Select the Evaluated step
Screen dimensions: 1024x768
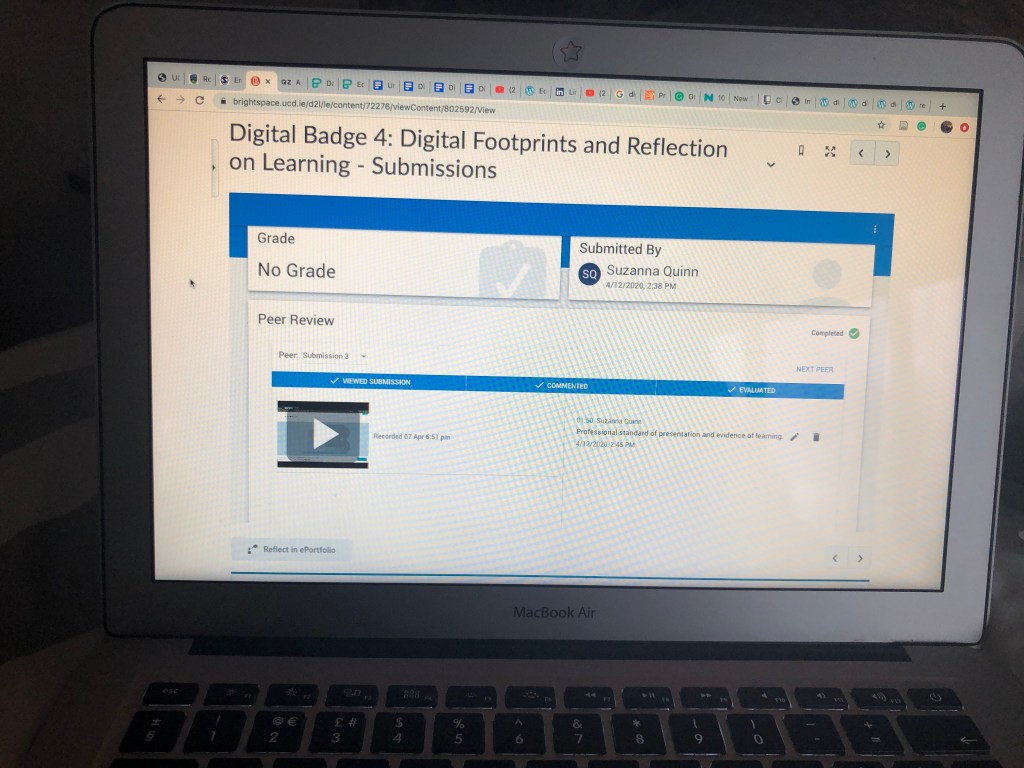750,389
